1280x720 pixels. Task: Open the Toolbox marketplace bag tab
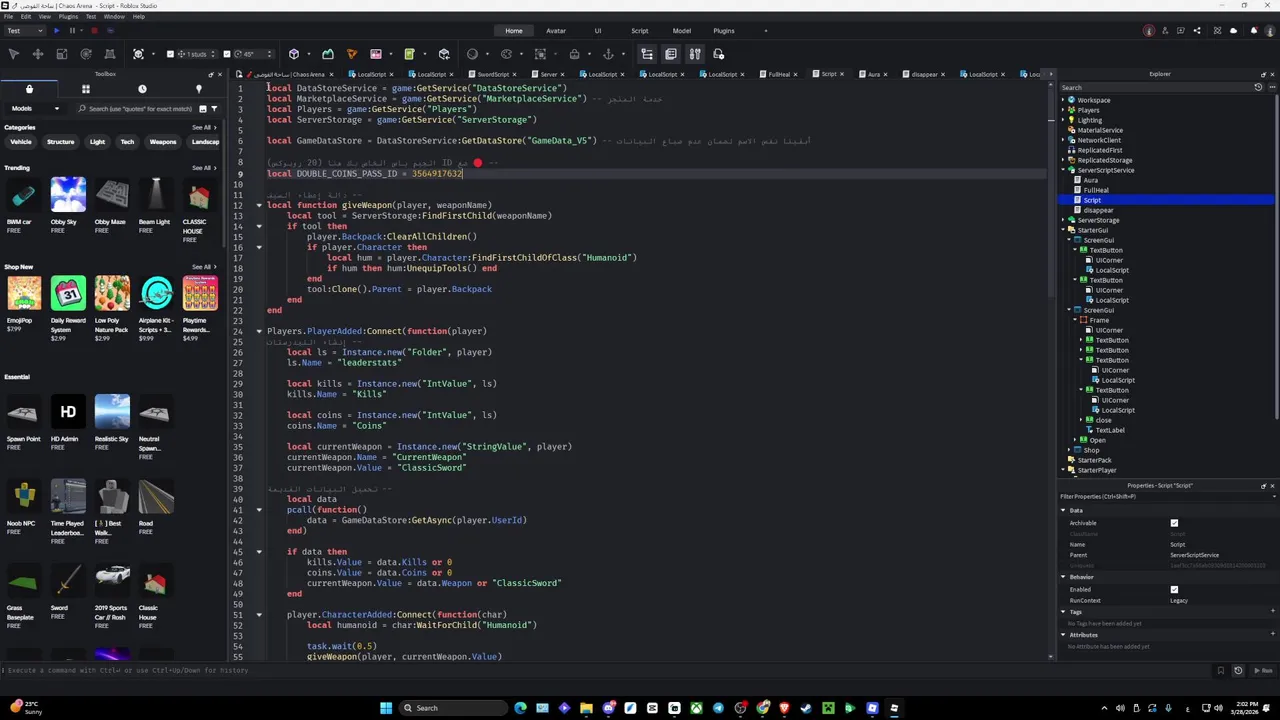click(x=29, y=89)
